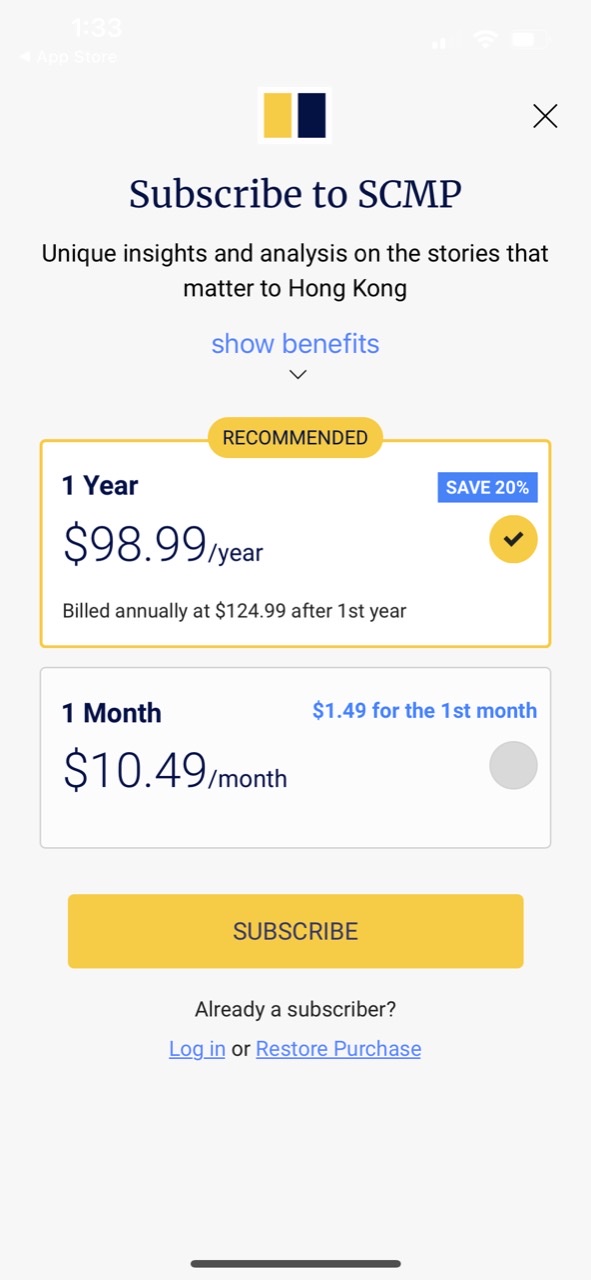591x1280 pixels.
Task: Tap the $1.49 for the 1st month offer
Action: [425, 711]
